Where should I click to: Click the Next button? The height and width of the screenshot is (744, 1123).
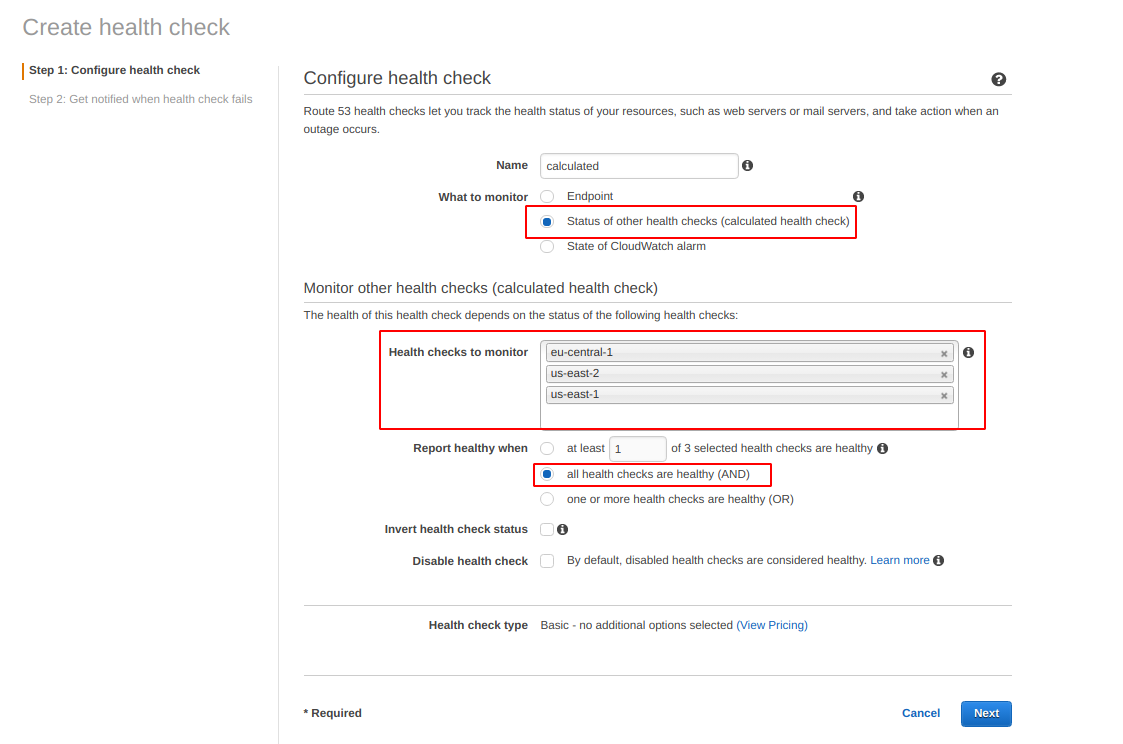(986, 713)
